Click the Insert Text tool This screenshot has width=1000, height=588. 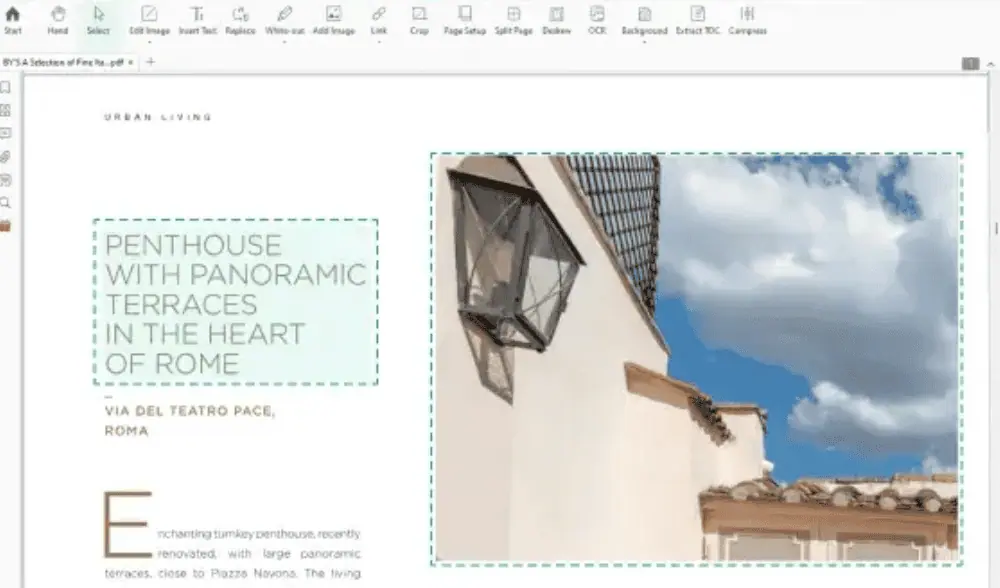[197, 19]
